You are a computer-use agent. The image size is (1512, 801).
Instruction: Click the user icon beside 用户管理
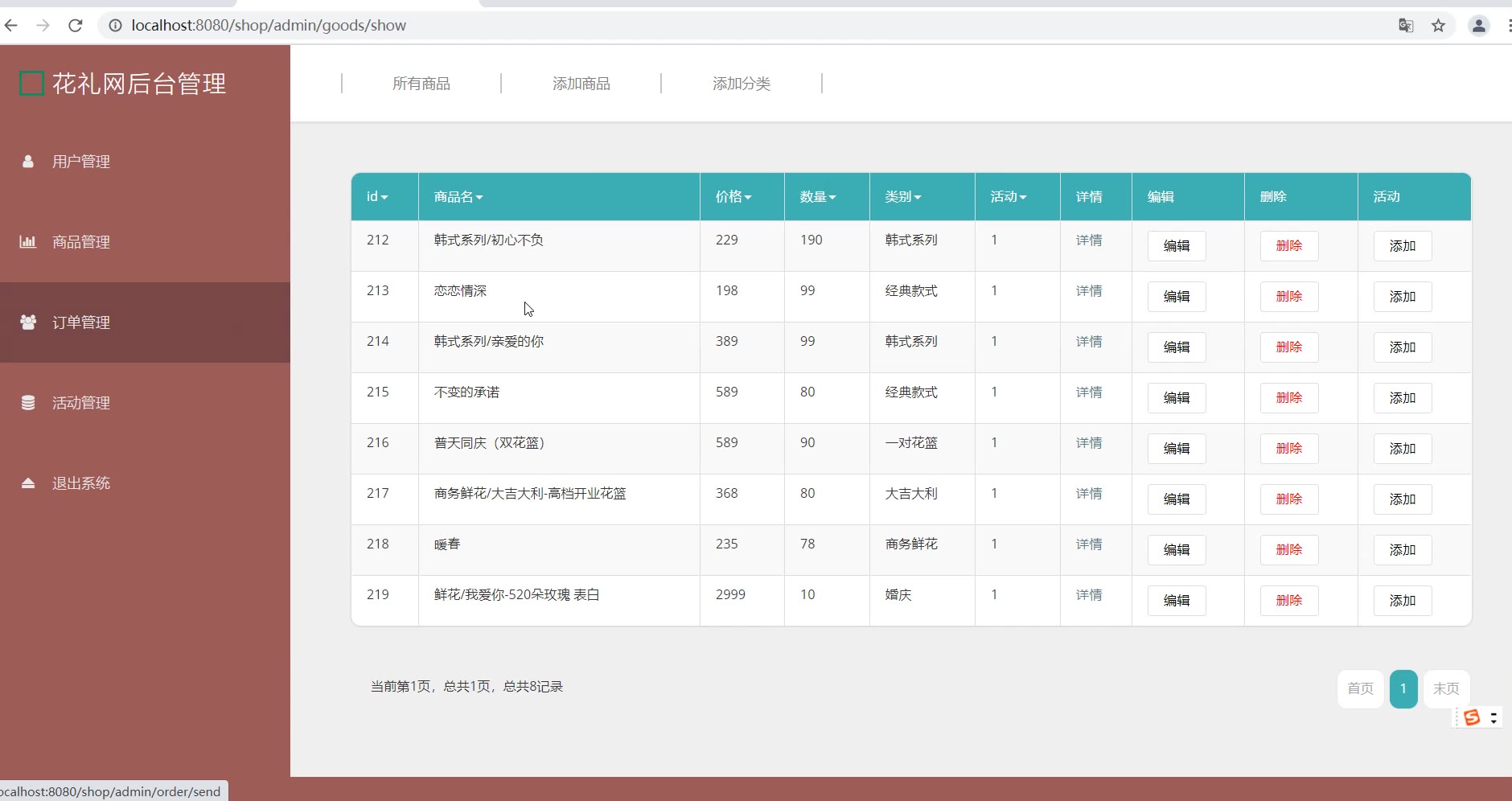coord(28,162)
